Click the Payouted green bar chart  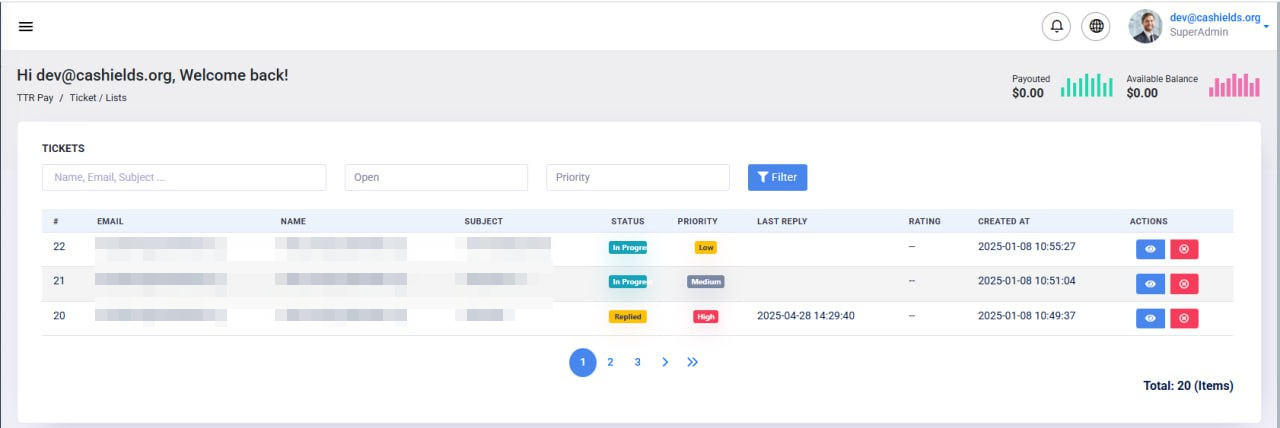[1086, 85]
